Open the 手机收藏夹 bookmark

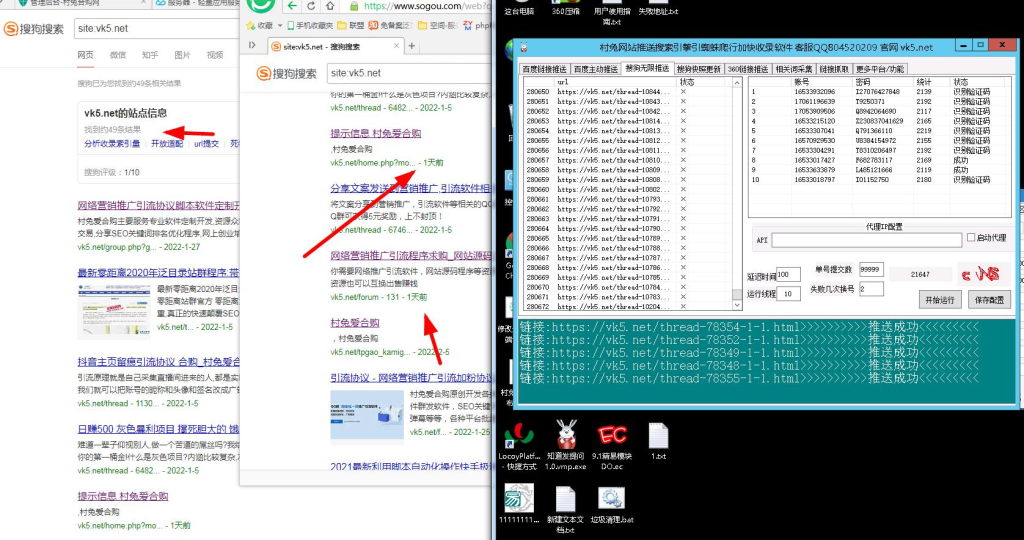point(310,25)
